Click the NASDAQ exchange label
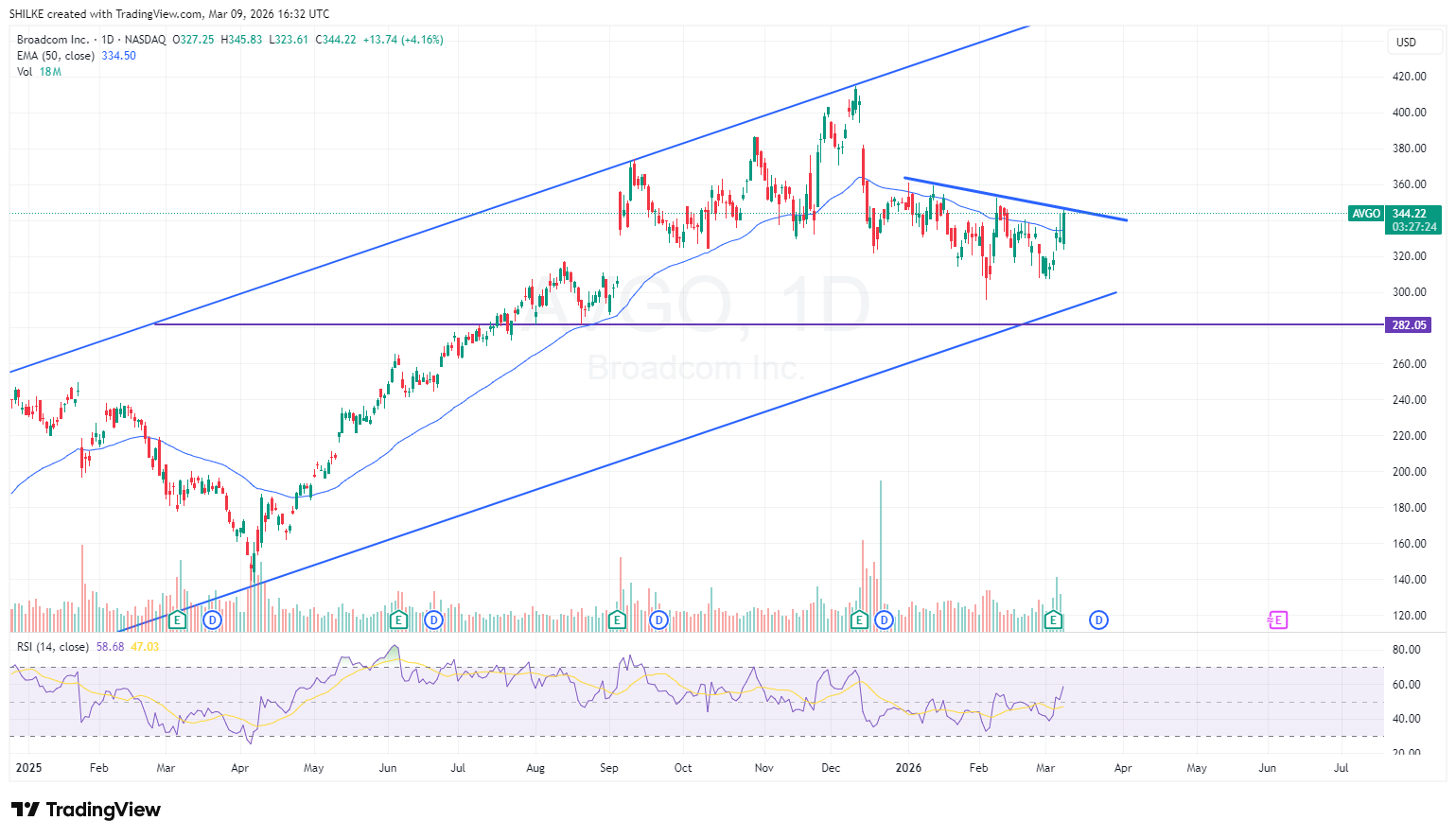The image size is (1456, 838). tap(146, 40)
